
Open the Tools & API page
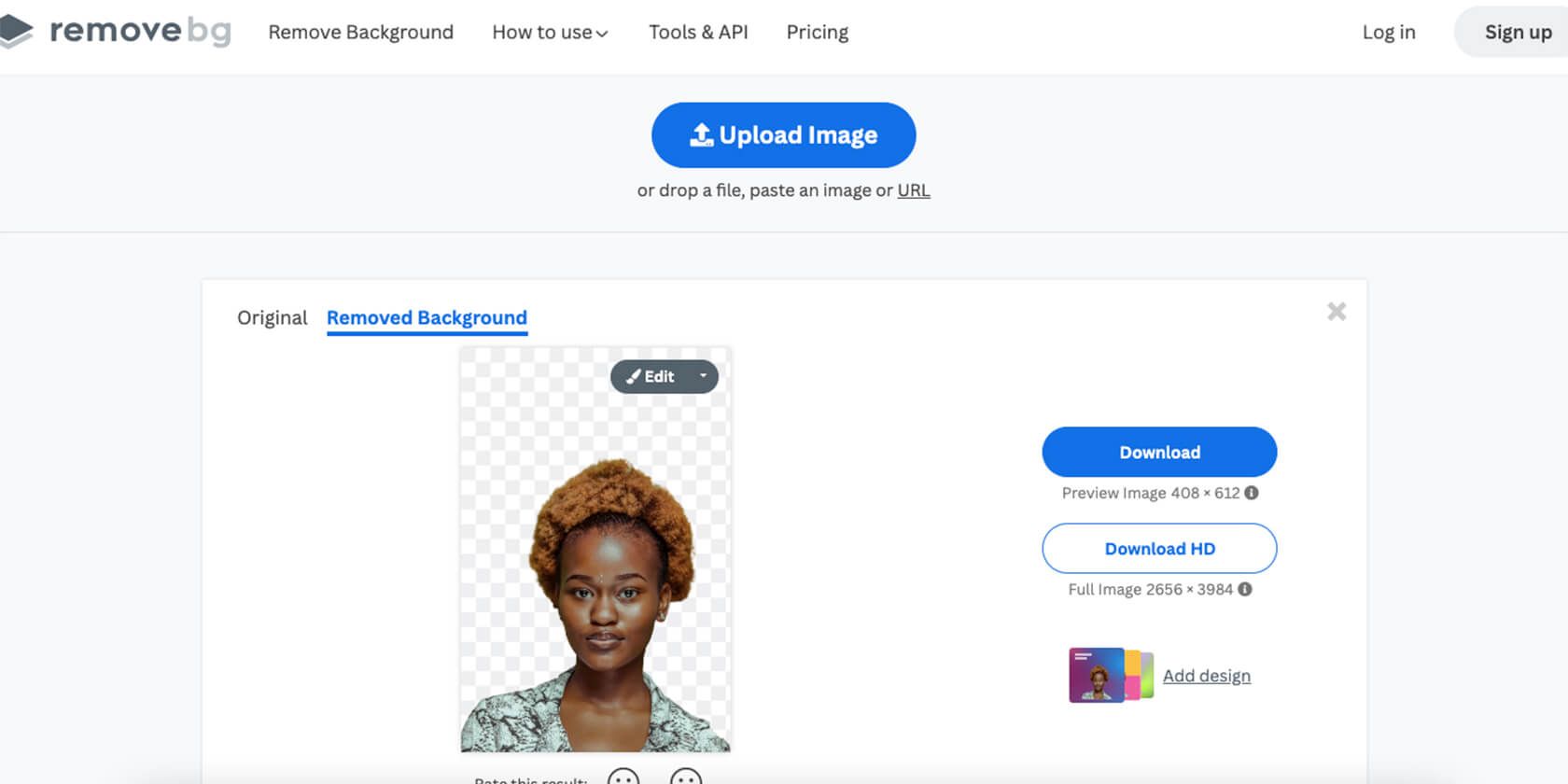coord(698,32)
